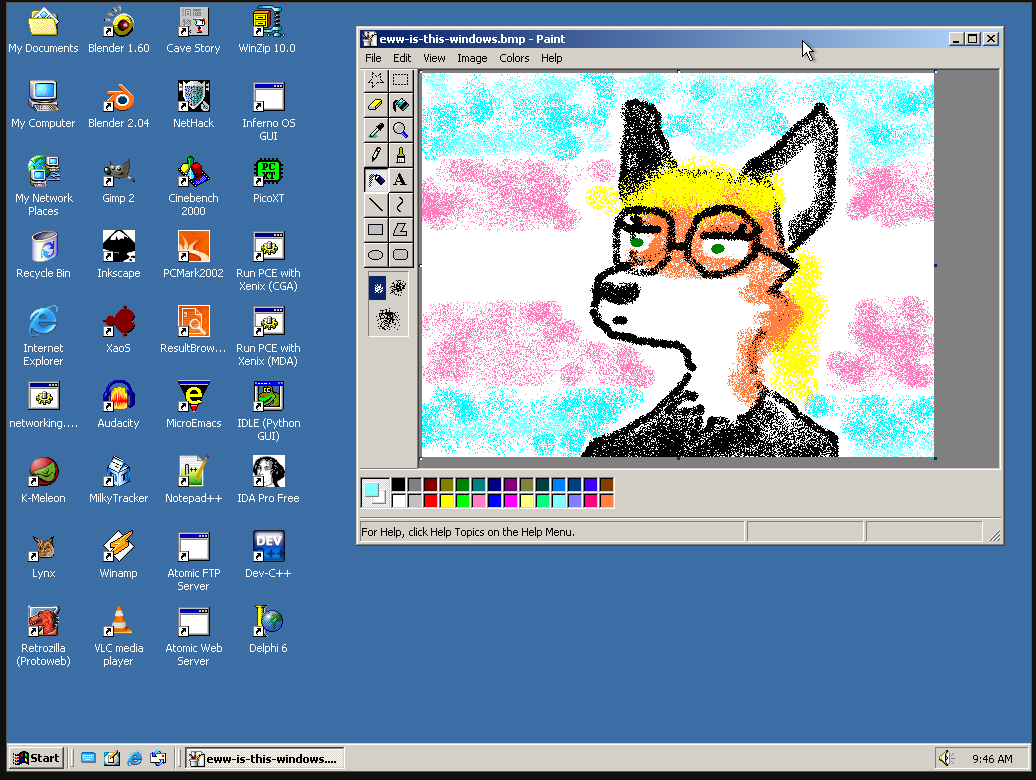Select the rectangular Select tool
1036x780 pixels.
coord(400,80)
